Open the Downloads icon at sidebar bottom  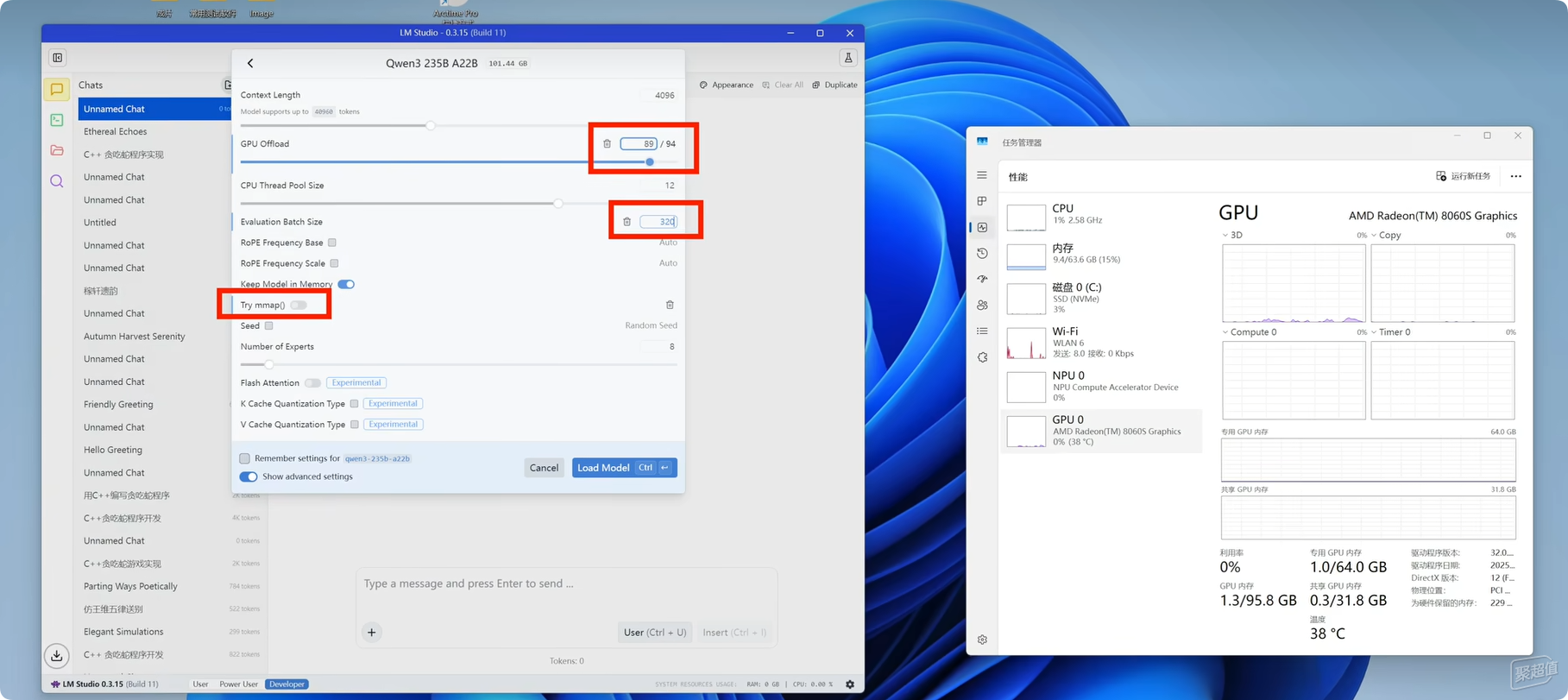(57, 656)
